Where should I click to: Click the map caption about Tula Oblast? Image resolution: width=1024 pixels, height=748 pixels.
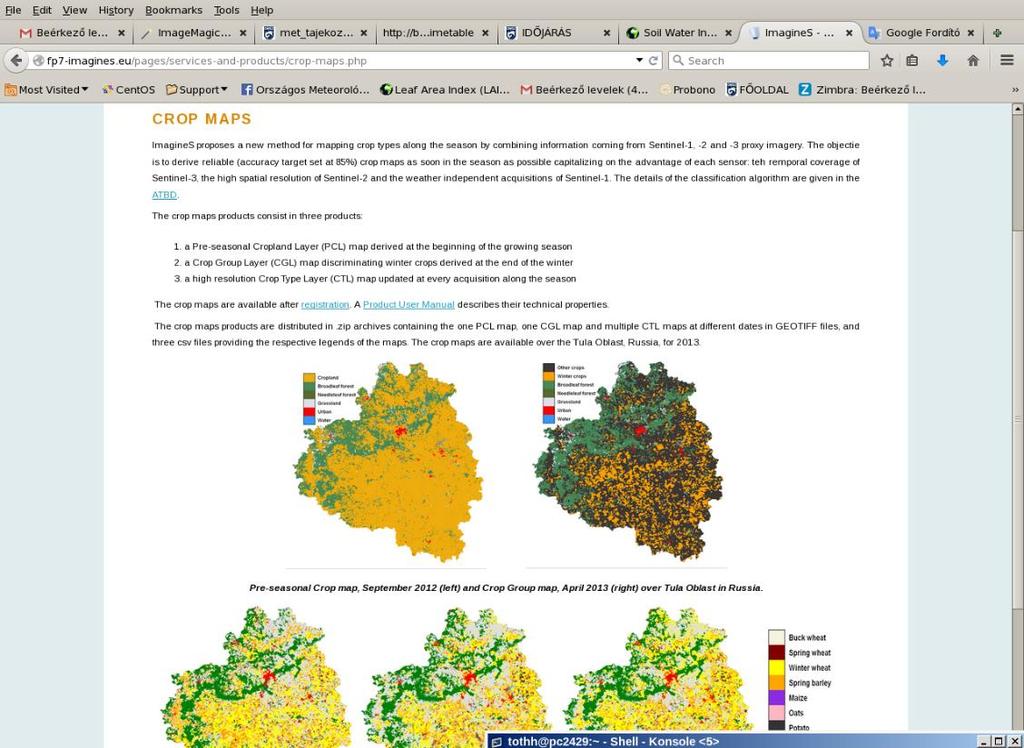click(506, 588)
